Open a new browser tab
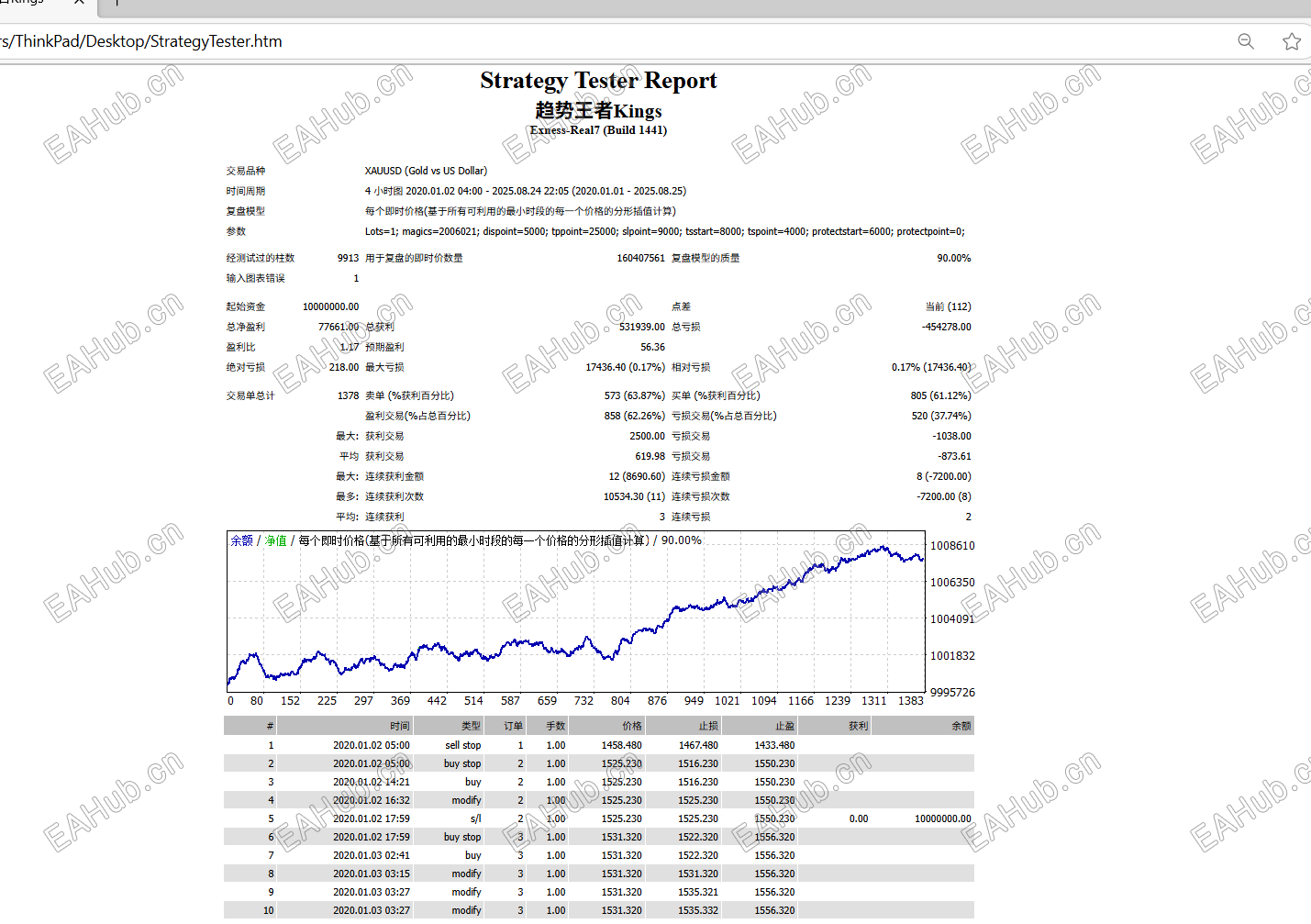This screenshot has width=1311, height=924. [117, 3]
